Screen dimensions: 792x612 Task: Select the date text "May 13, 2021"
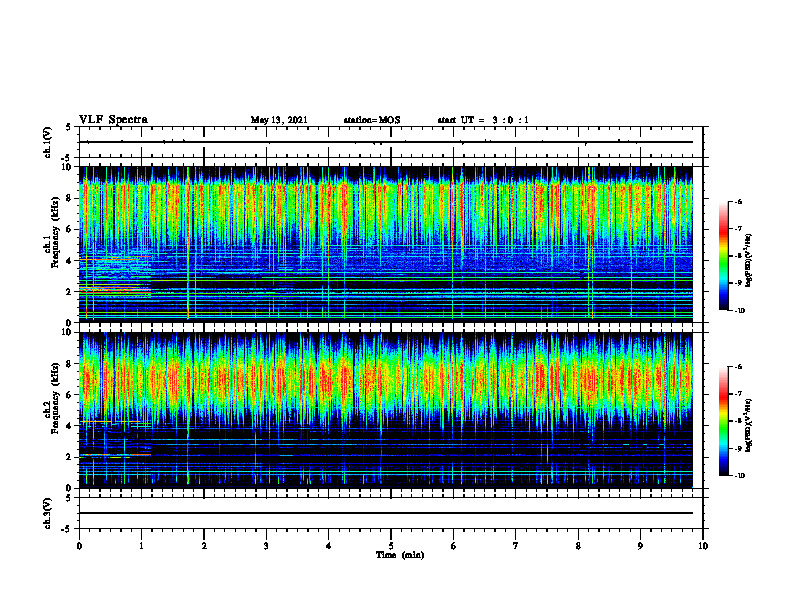[x=279, y=120]
